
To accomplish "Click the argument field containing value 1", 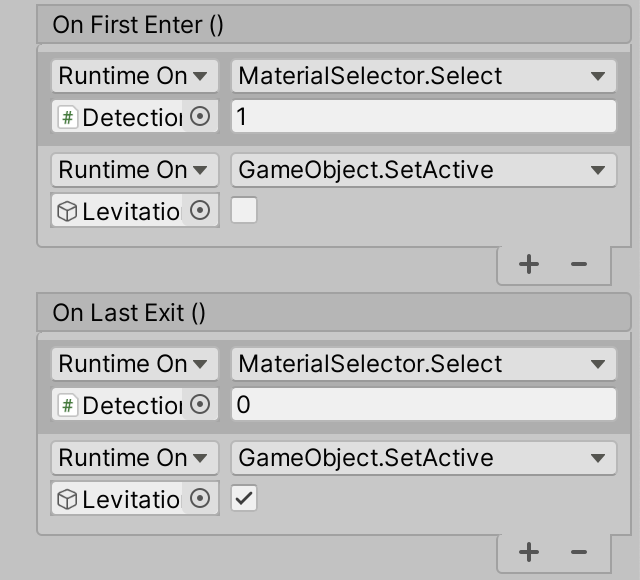I will pyautogui.click(x=424, y=117).
